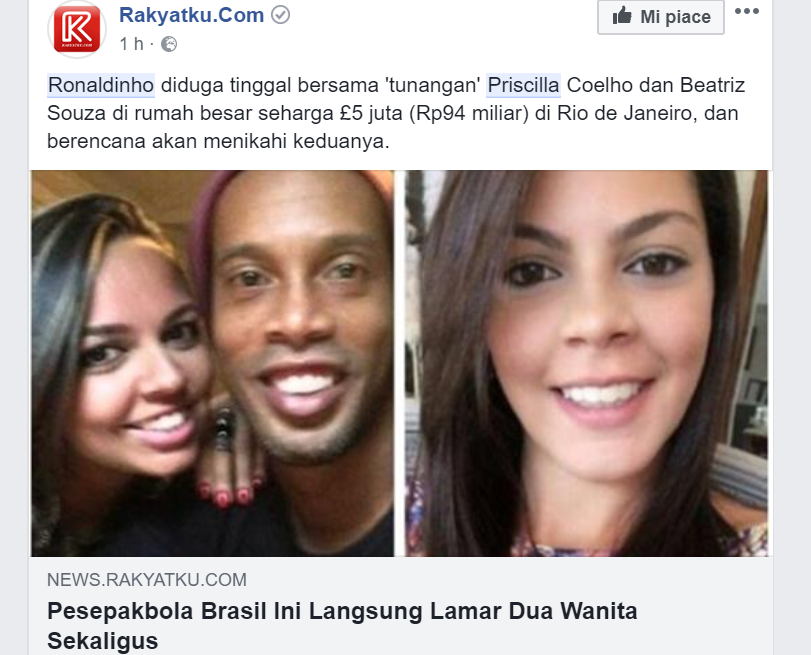Click the globe public-audience icon
The height and width of the screenshot is (655, 811).
(x=169, y=44)
